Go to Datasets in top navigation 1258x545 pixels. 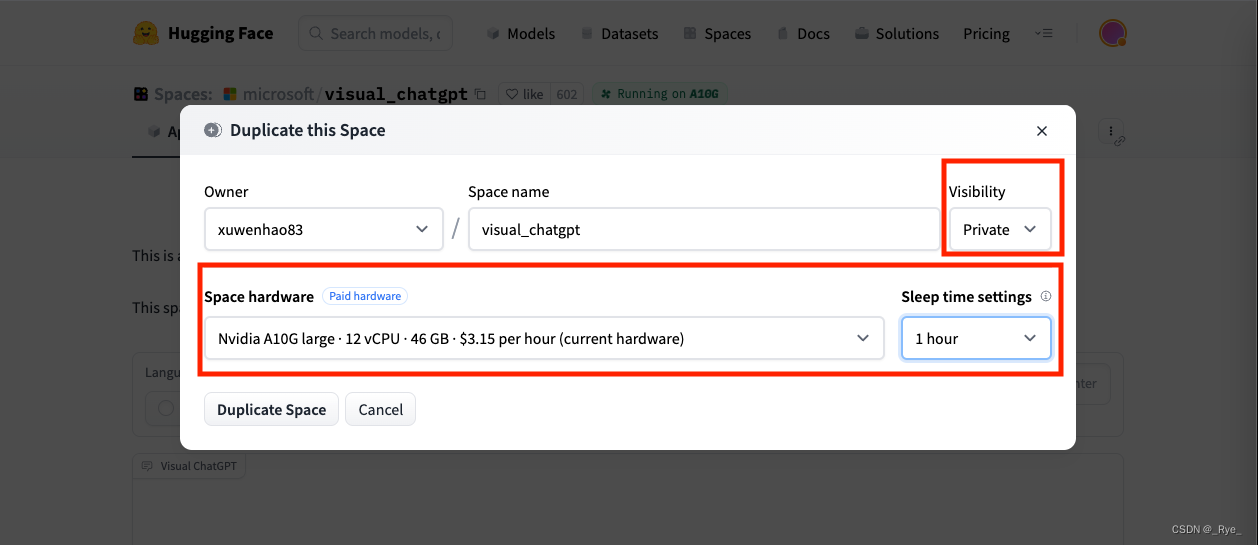(619, 33)
